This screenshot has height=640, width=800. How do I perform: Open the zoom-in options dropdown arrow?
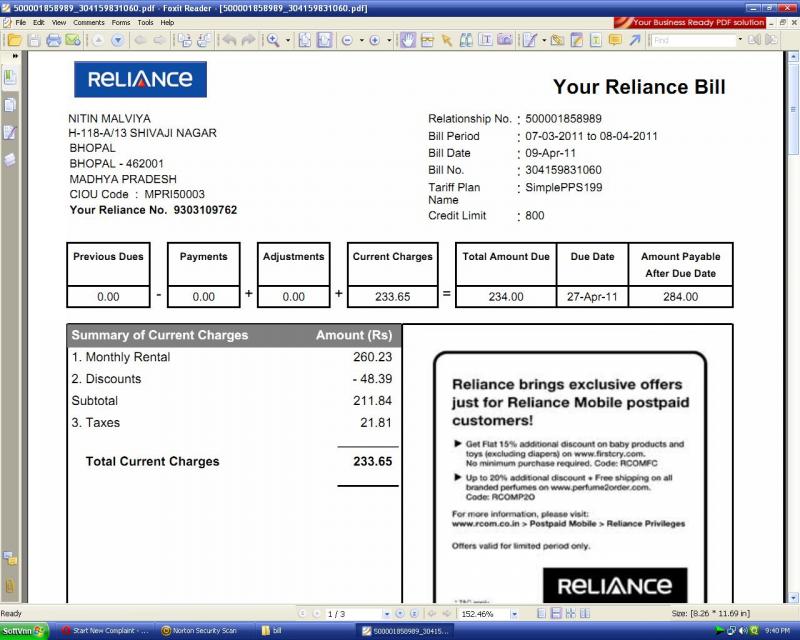coord(389,40)
